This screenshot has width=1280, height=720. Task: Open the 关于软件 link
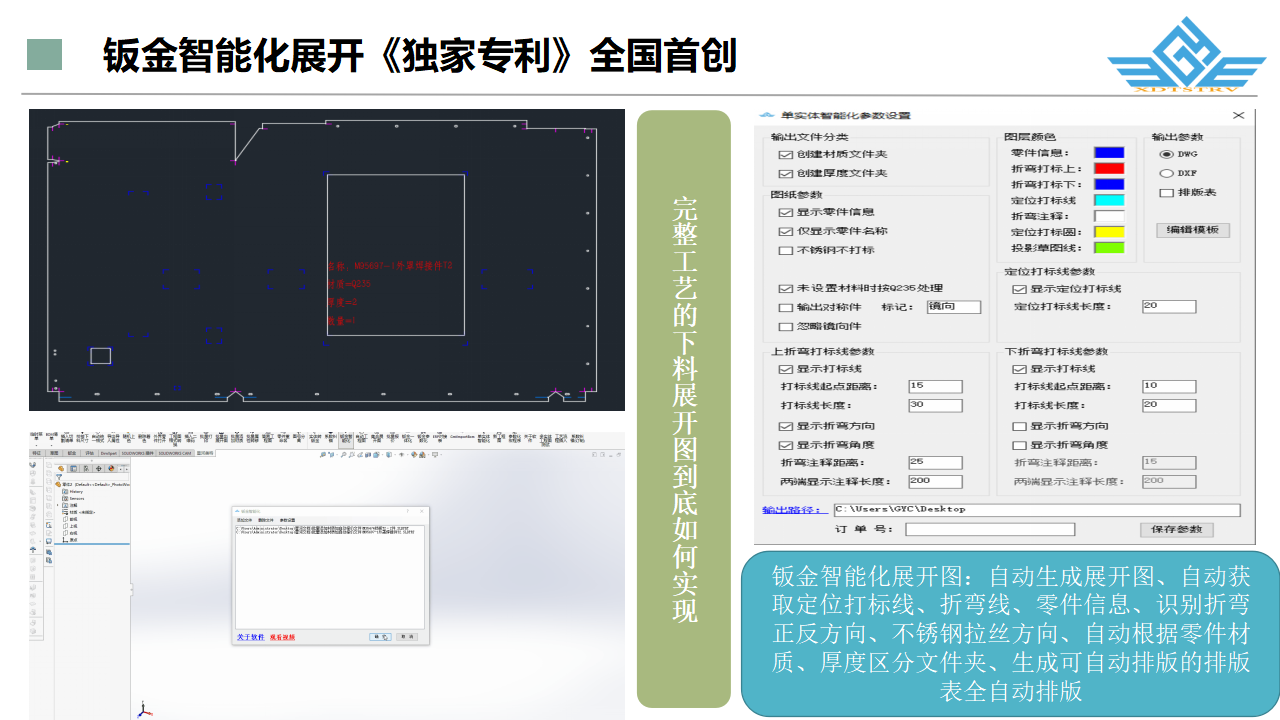coord(250,637)
